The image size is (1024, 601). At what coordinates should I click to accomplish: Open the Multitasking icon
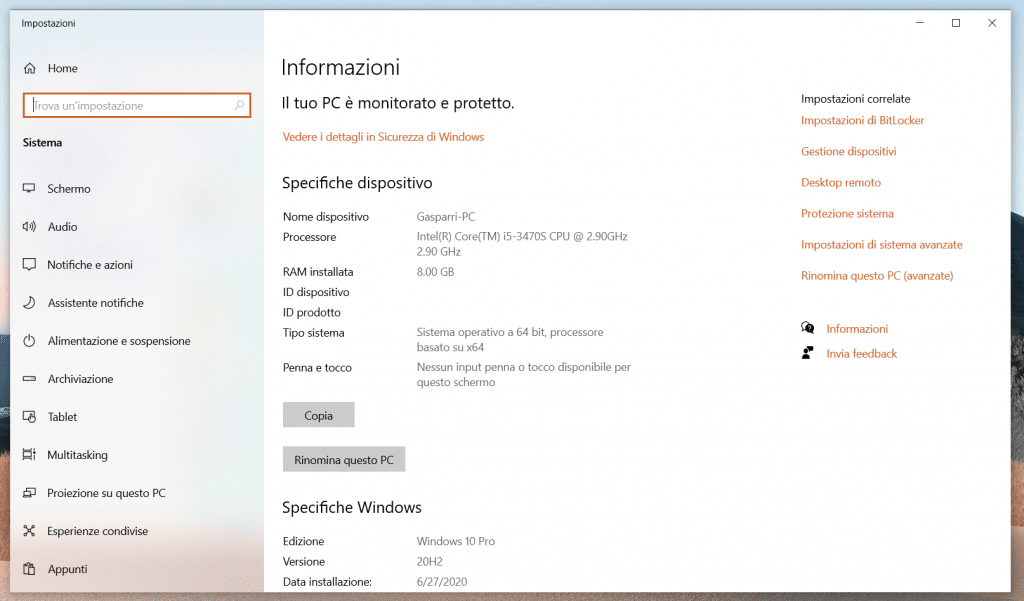coord(29,455)
